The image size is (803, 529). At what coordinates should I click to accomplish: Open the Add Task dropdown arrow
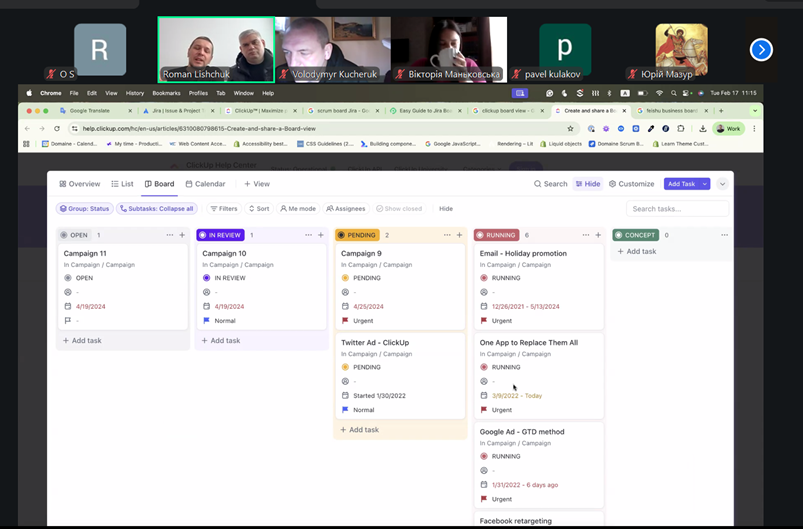click(705, 184)
